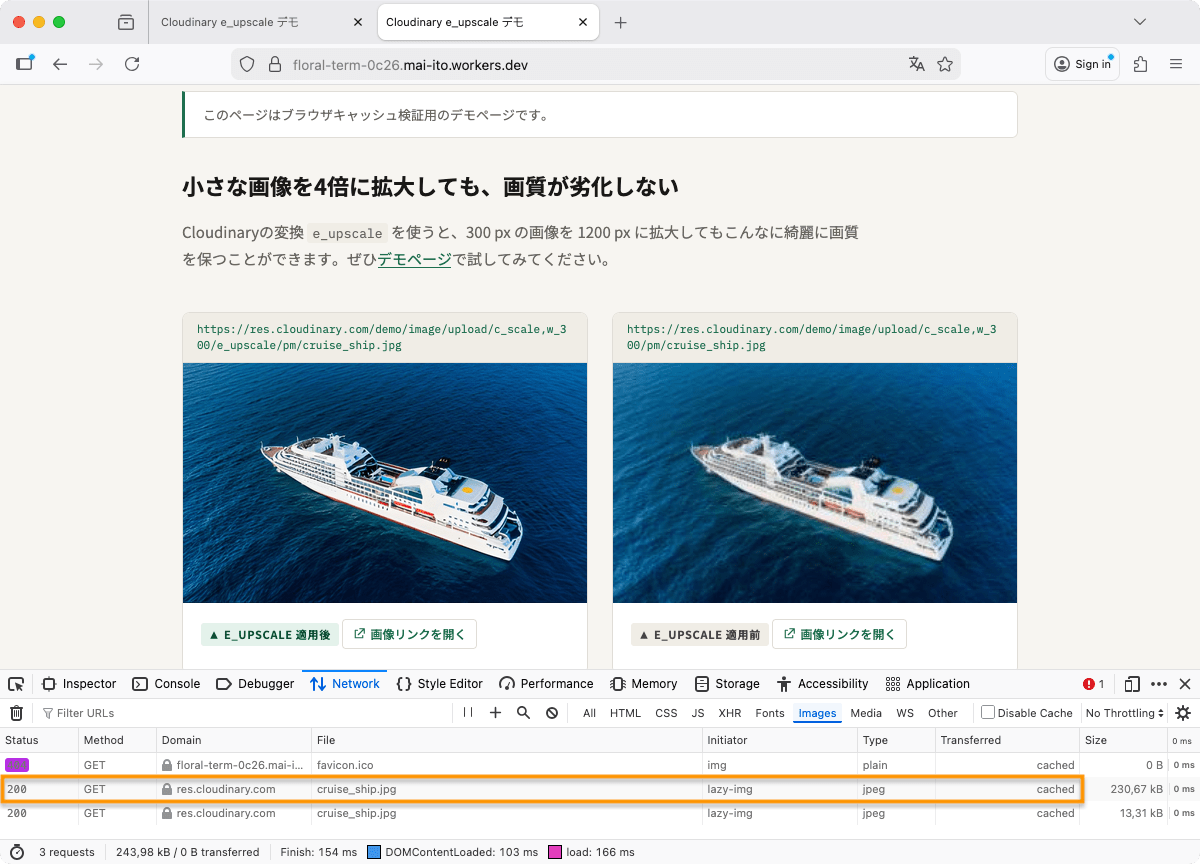Image resolution: width=1200 pixels, height=864 pixels.
Task: Open the request search via the magnifier icon
Action: 522,712
